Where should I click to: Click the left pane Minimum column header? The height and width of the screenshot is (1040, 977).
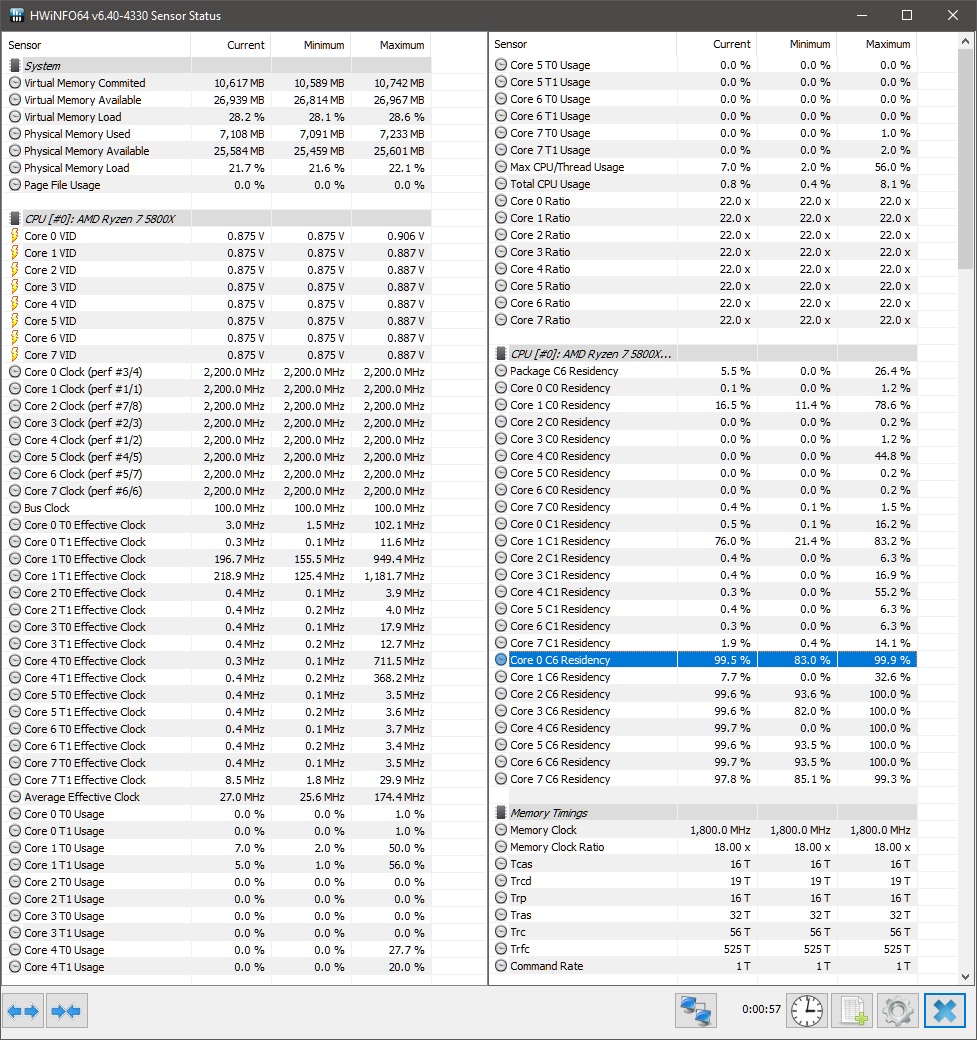click(311, 45)
